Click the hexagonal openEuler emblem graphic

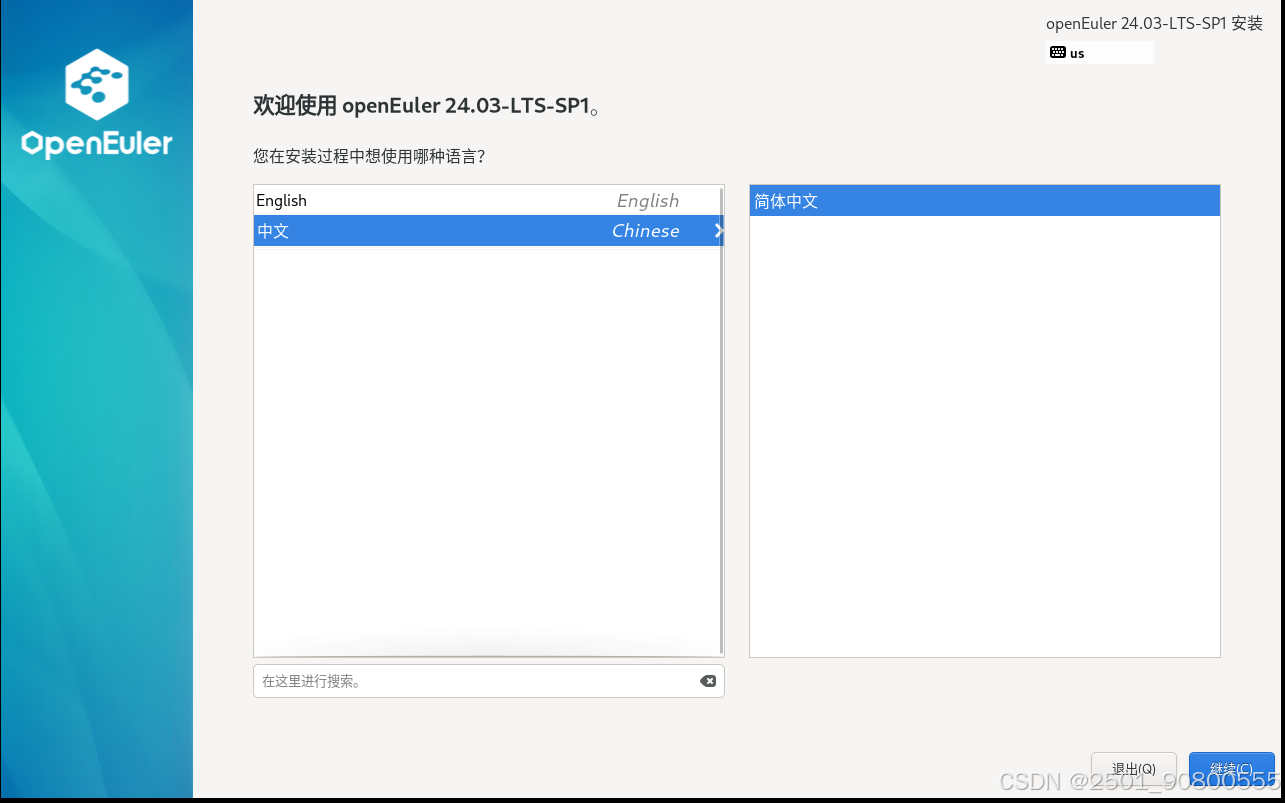pos(96,84)
